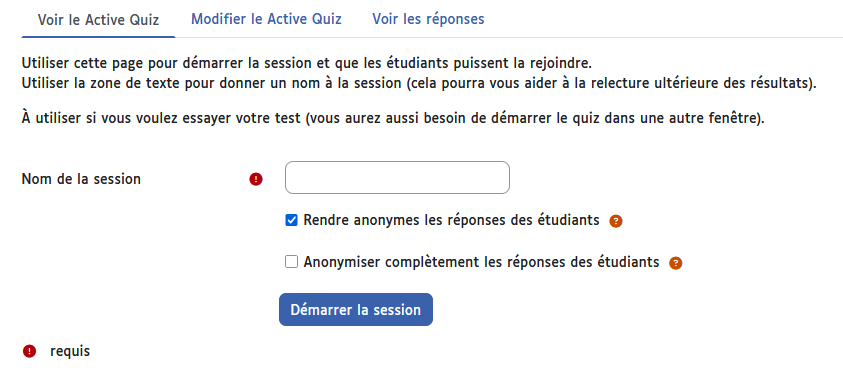The width and height of the screenshot is (843, 374).
Task: Toggle via the Anonymiser complètement label text
Action: click(481, 262)
